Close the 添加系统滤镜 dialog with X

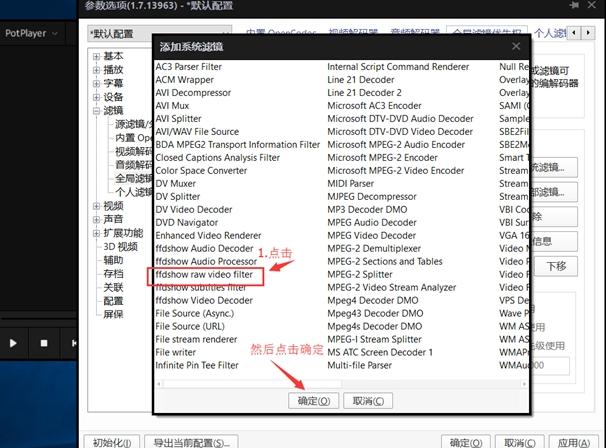pos(517,46)
